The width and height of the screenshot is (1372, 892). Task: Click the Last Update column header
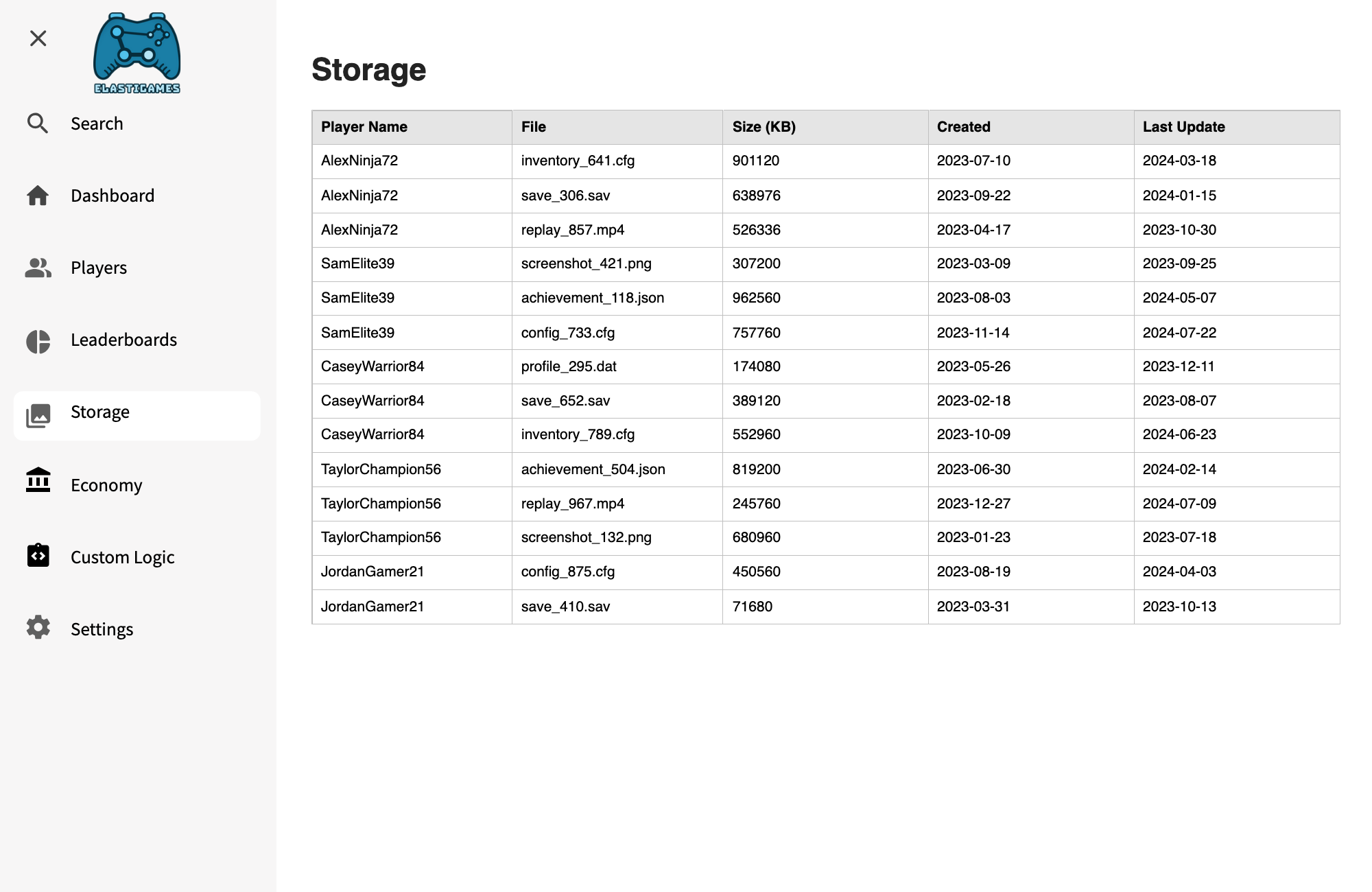click(1183, 127)
